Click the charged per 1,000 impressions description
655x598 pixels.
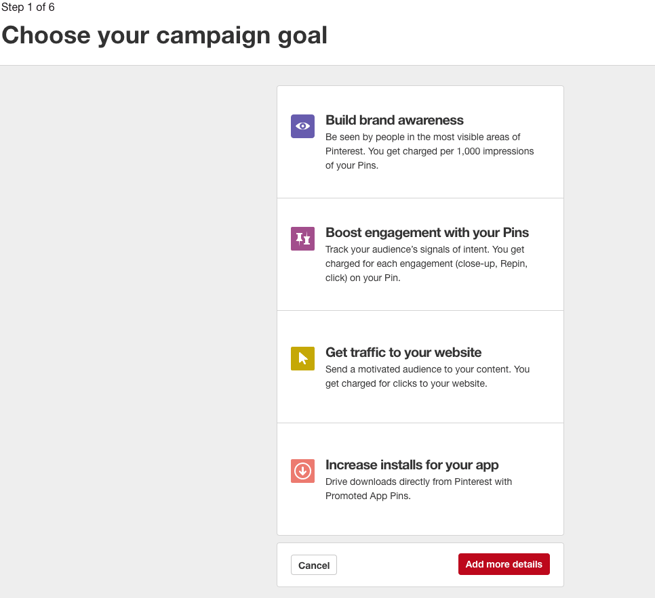click(429, 151)
